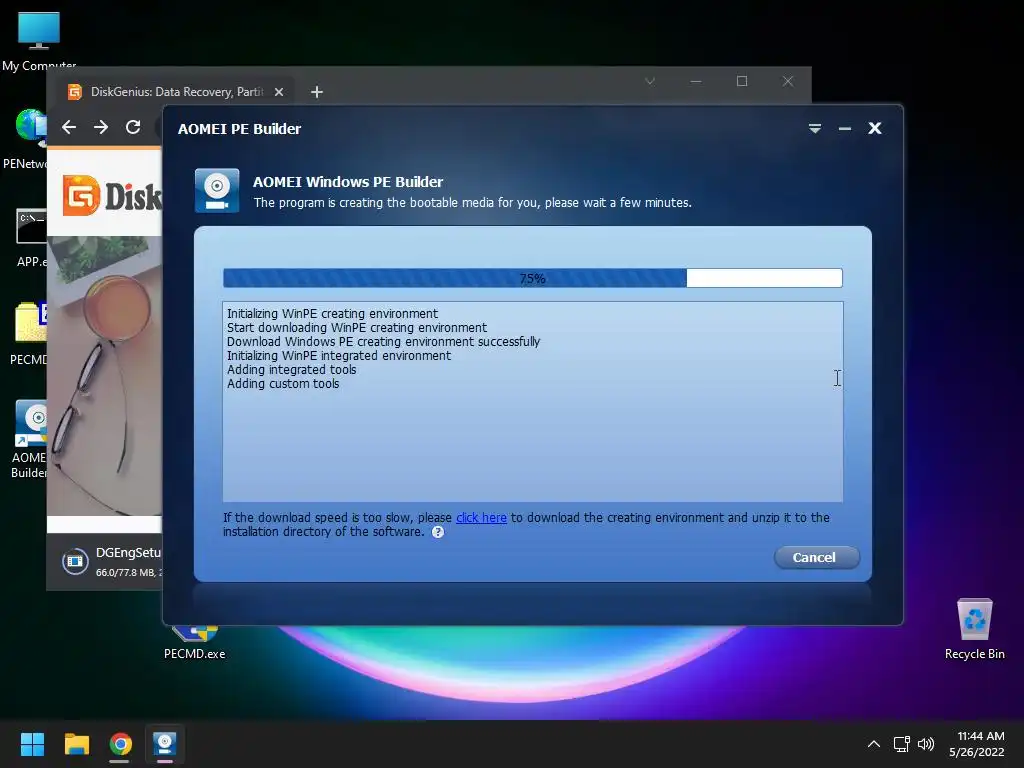This screenshot has width=1024, height=768.
Task: Open the help question mark icon
Action: click(438, 532)
